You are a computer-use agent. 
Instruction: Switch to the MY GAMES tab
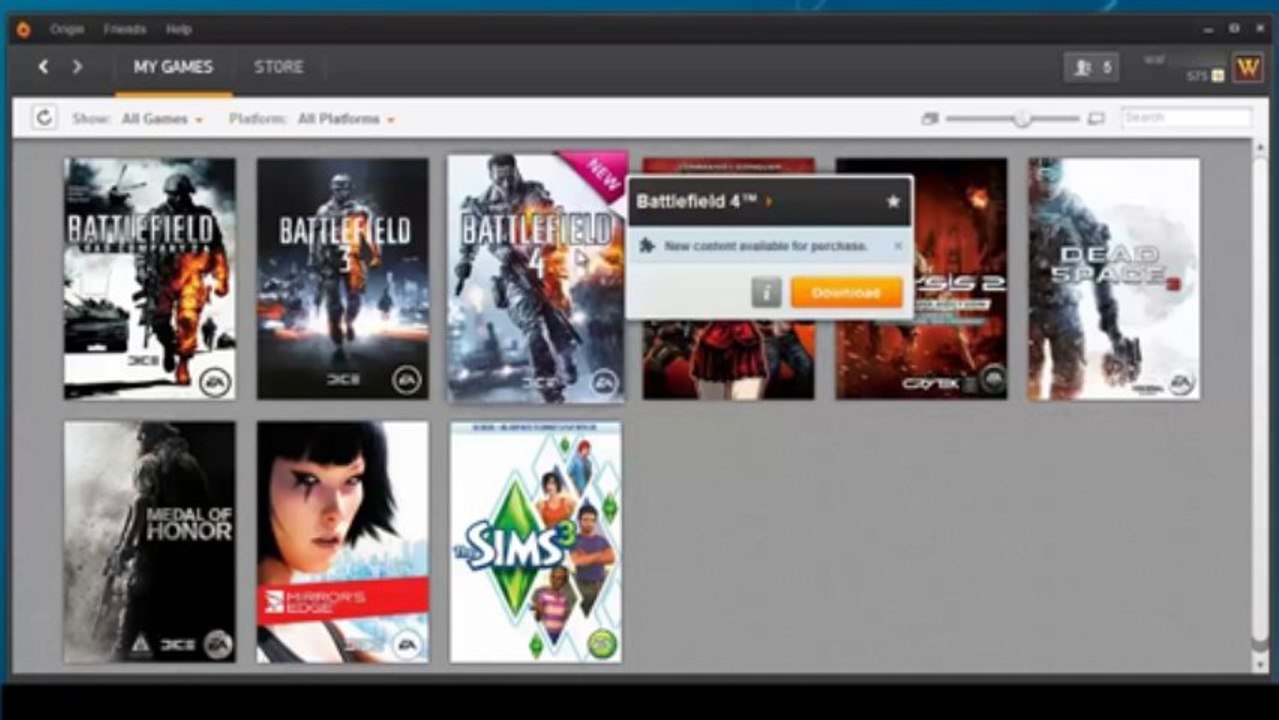(x=174, y=68)
